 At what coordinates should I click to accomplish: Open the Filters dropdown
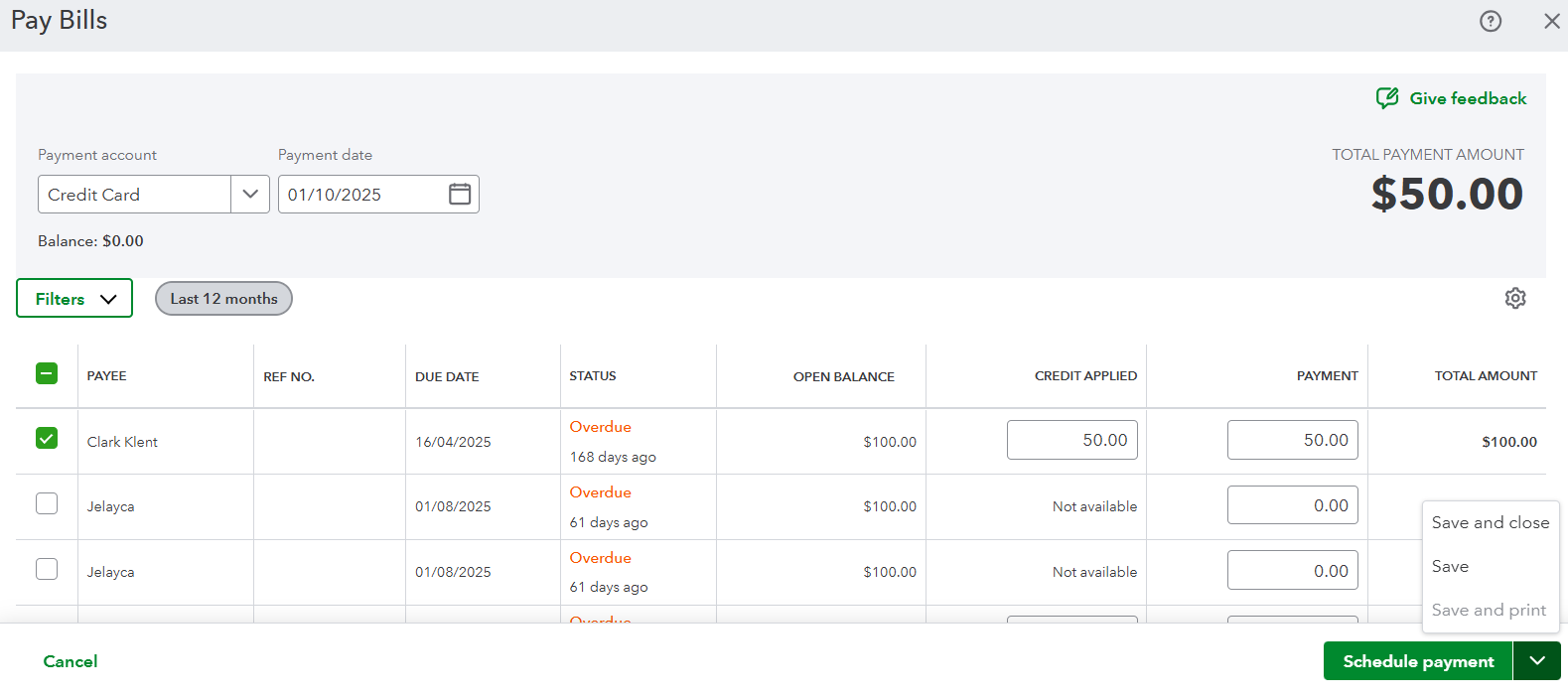click(x=74, y=299)
